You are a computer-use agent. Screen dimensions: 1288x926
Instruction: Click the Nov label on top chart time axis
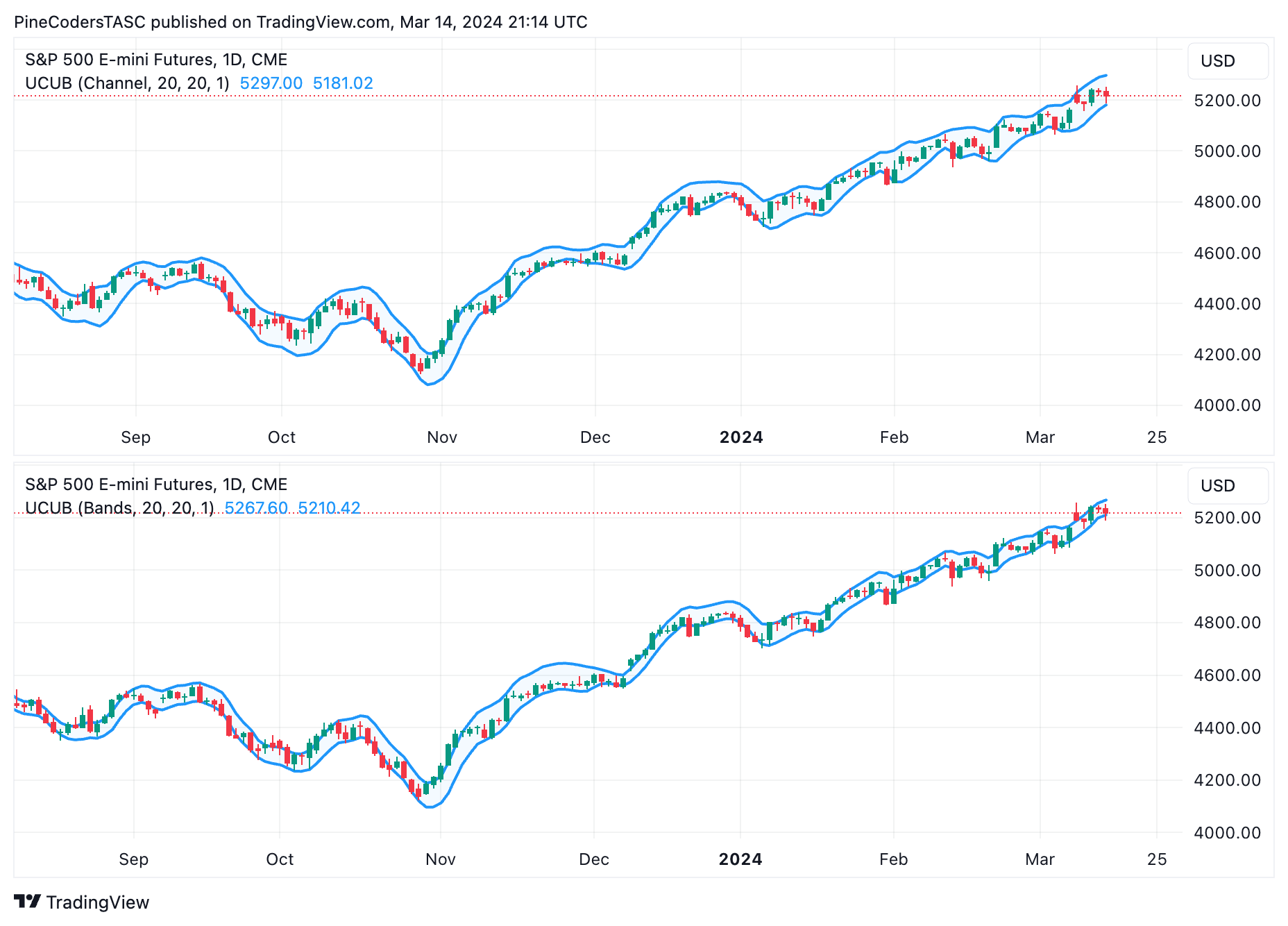pyautogui.click(x=442, y=438)
